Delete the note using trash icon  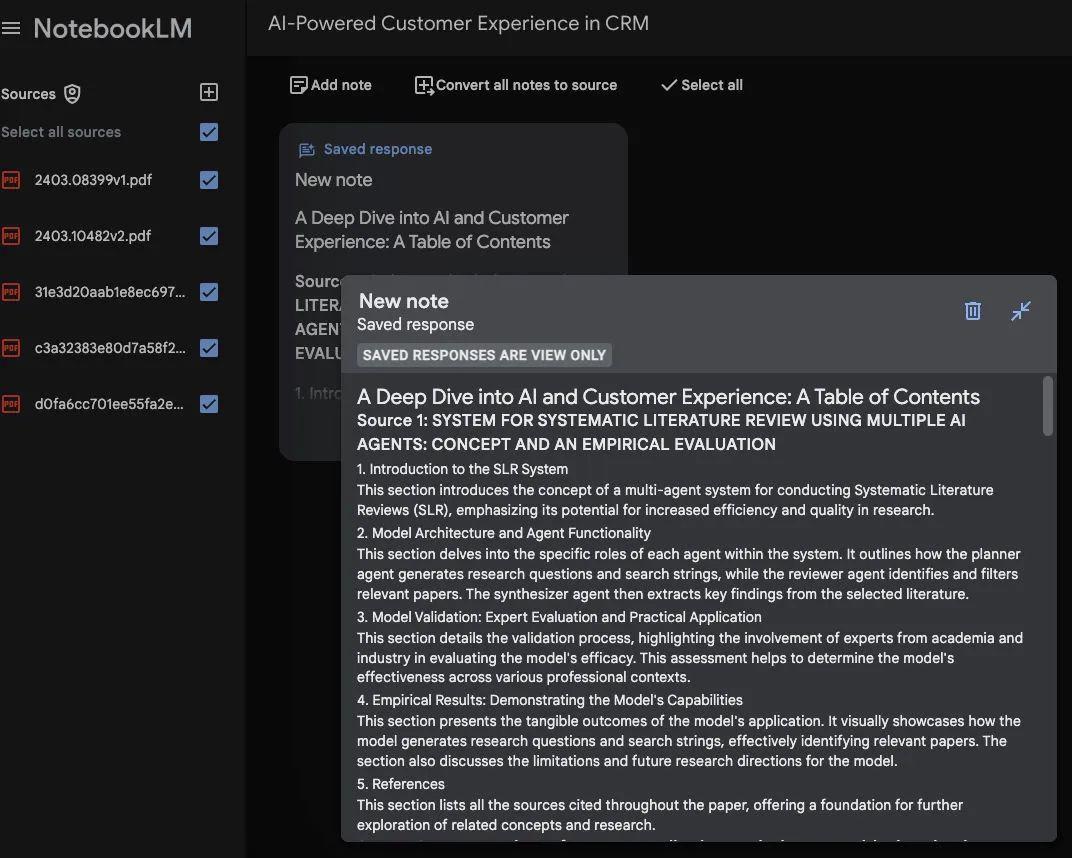972,311
